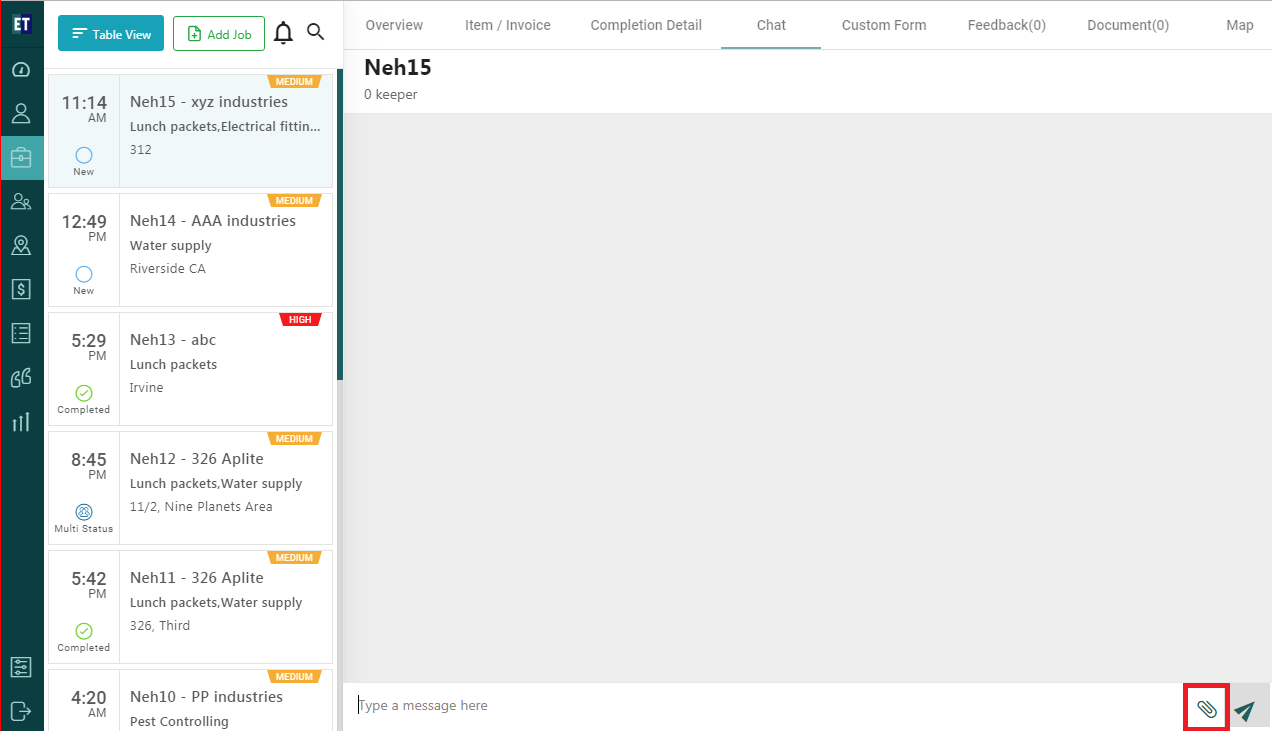The width and height of the screenshot is (1272, 731).
Task: Click the New status circle on Neh14
Action: (x=84, y=274)
